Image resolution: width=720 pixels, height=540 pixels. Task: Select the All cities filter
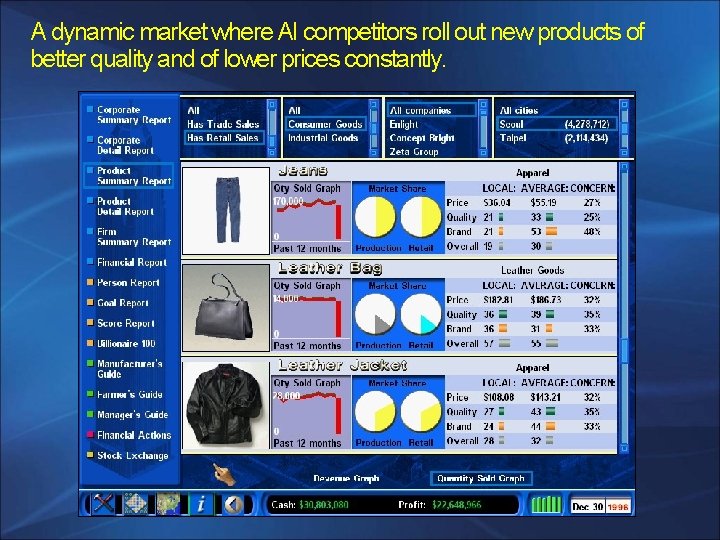[518, 111]
